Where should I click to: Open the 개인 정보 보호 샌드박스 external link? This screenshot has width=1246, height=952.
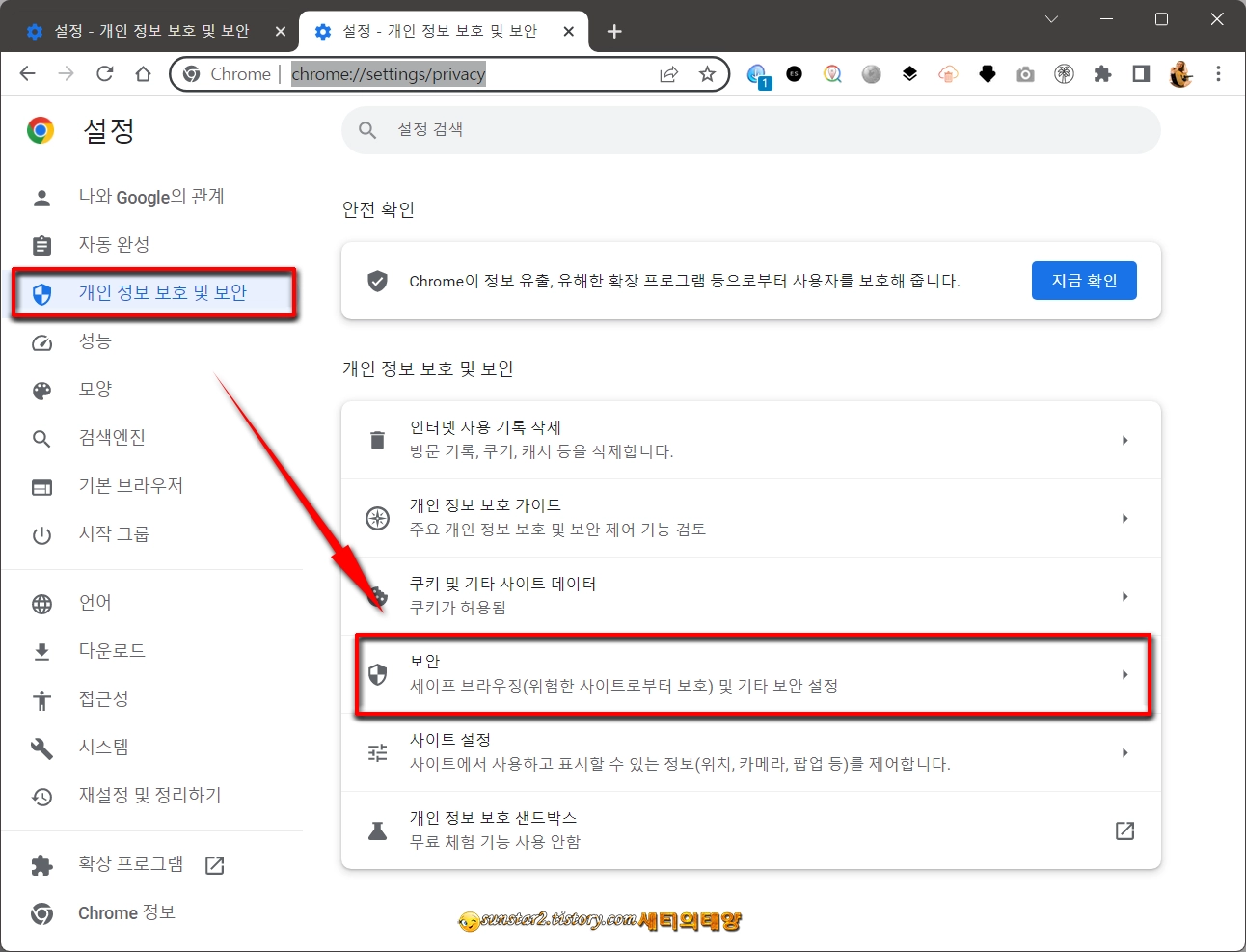click(1124, 830)
